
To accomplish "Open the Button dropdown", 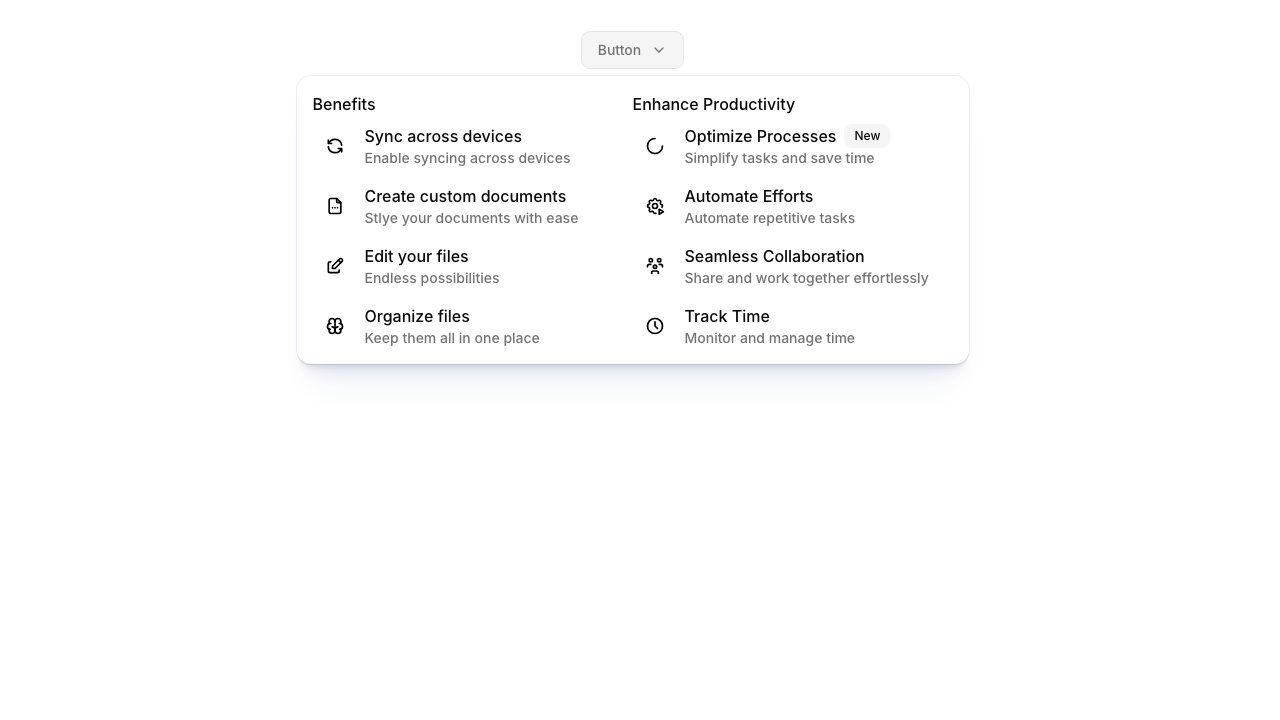I will tap(632, 50).
